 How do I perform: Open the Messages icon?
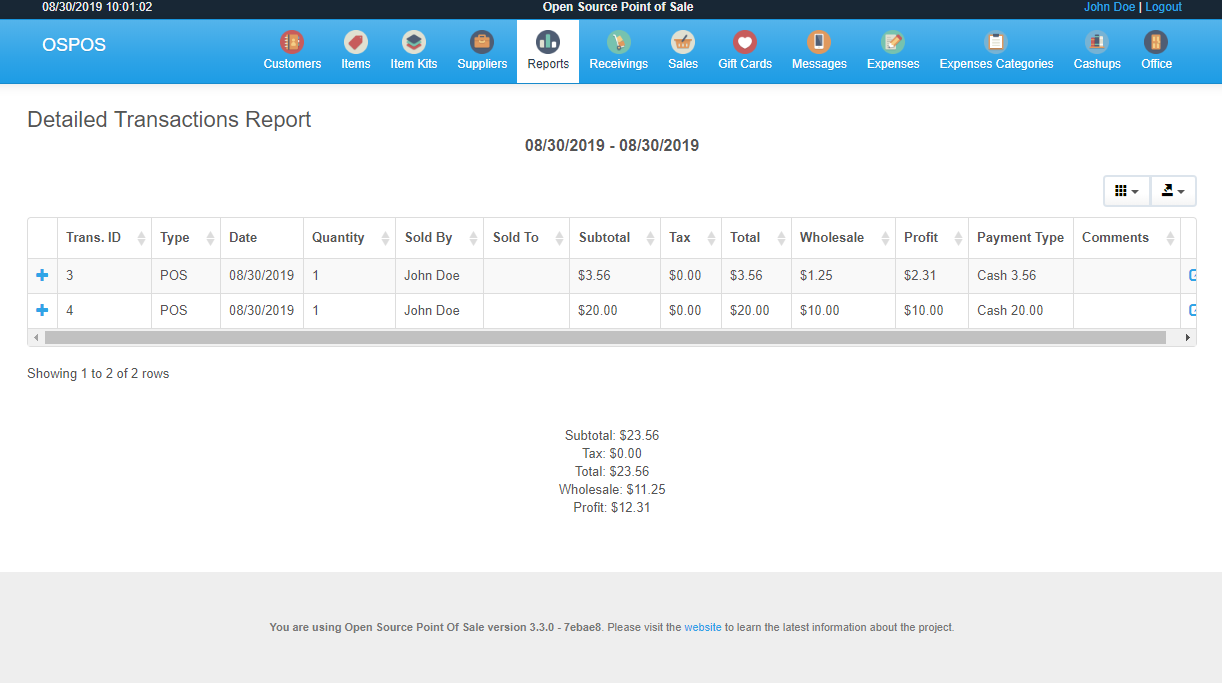click(818, 50)
